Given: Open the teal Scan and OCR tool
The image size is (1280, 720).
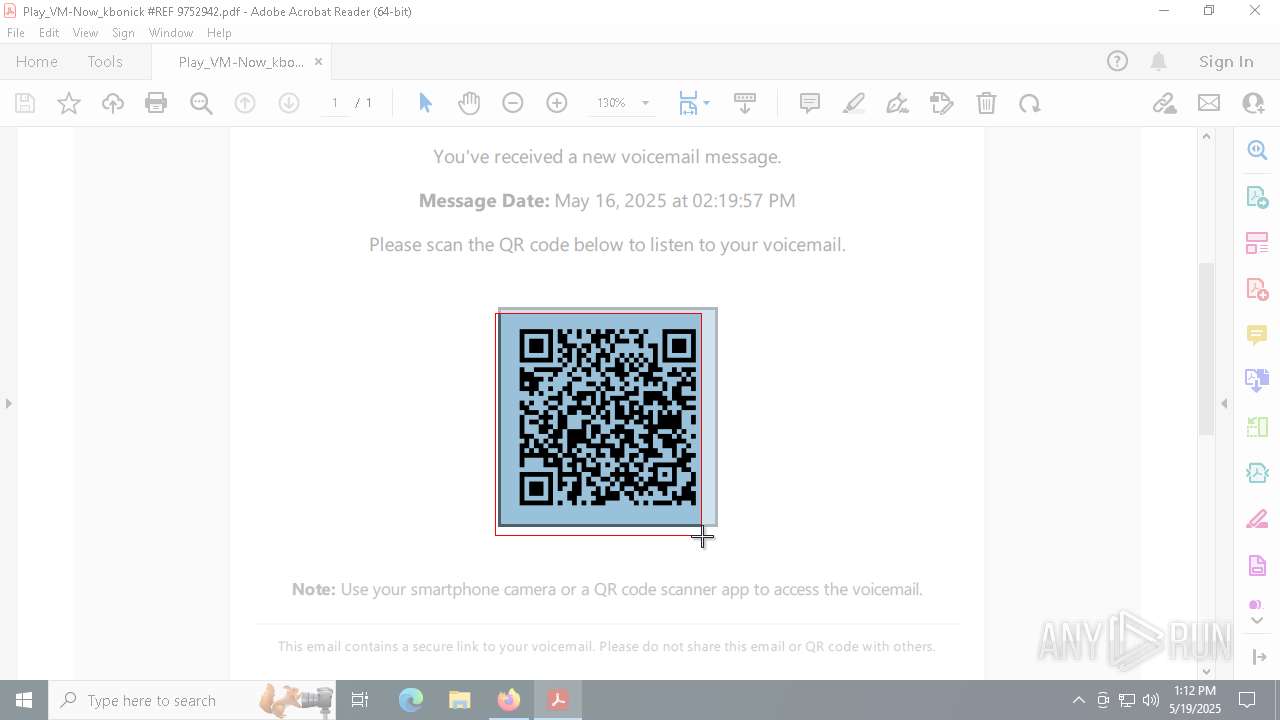Looking at the screenshot, I should coord(1257,473).
